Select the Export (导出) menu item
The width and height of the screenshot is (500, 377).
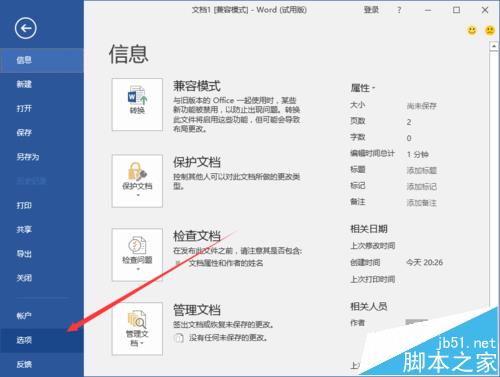42,254
